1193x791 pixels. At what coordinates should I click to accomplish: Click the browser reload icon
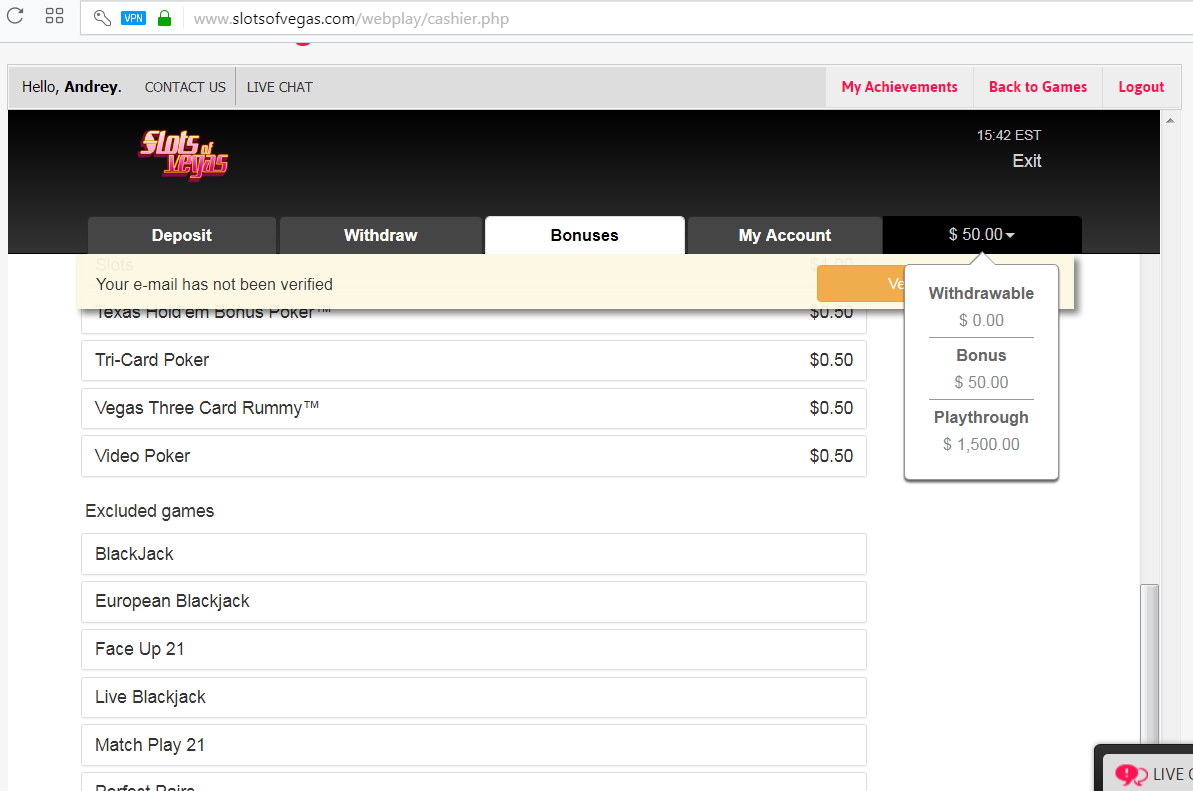click(x=15, y=15)
